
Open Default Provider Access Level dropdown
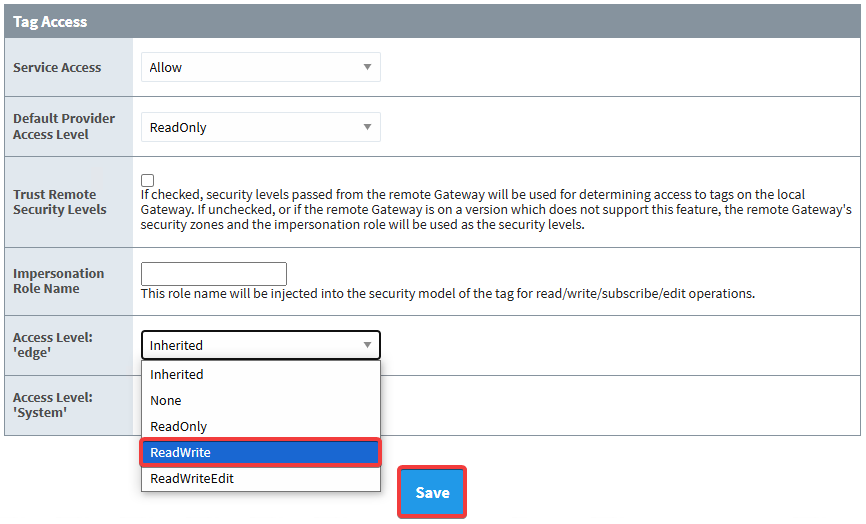[x=261, y=128]
